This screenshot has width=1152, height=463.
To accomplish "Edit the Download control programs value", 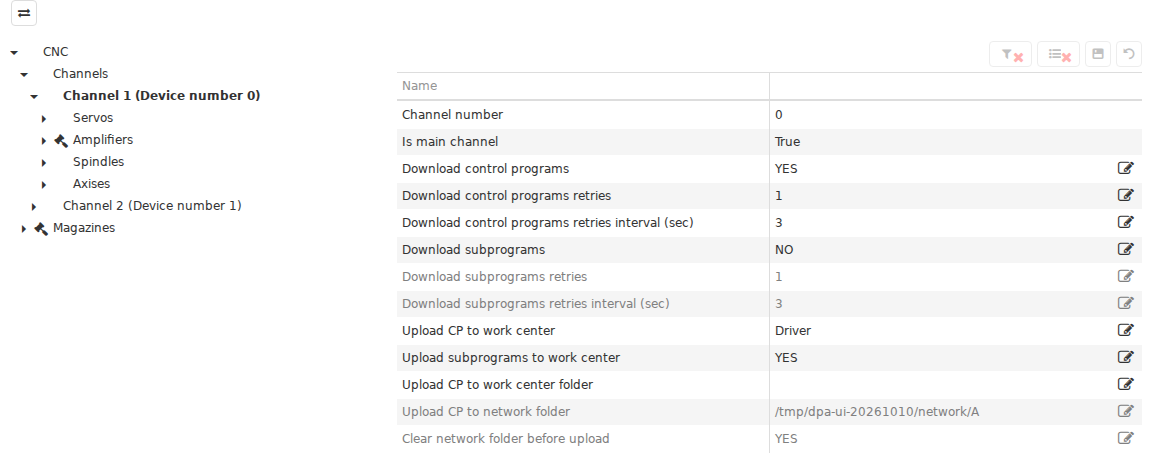I will coord(1125,168).
